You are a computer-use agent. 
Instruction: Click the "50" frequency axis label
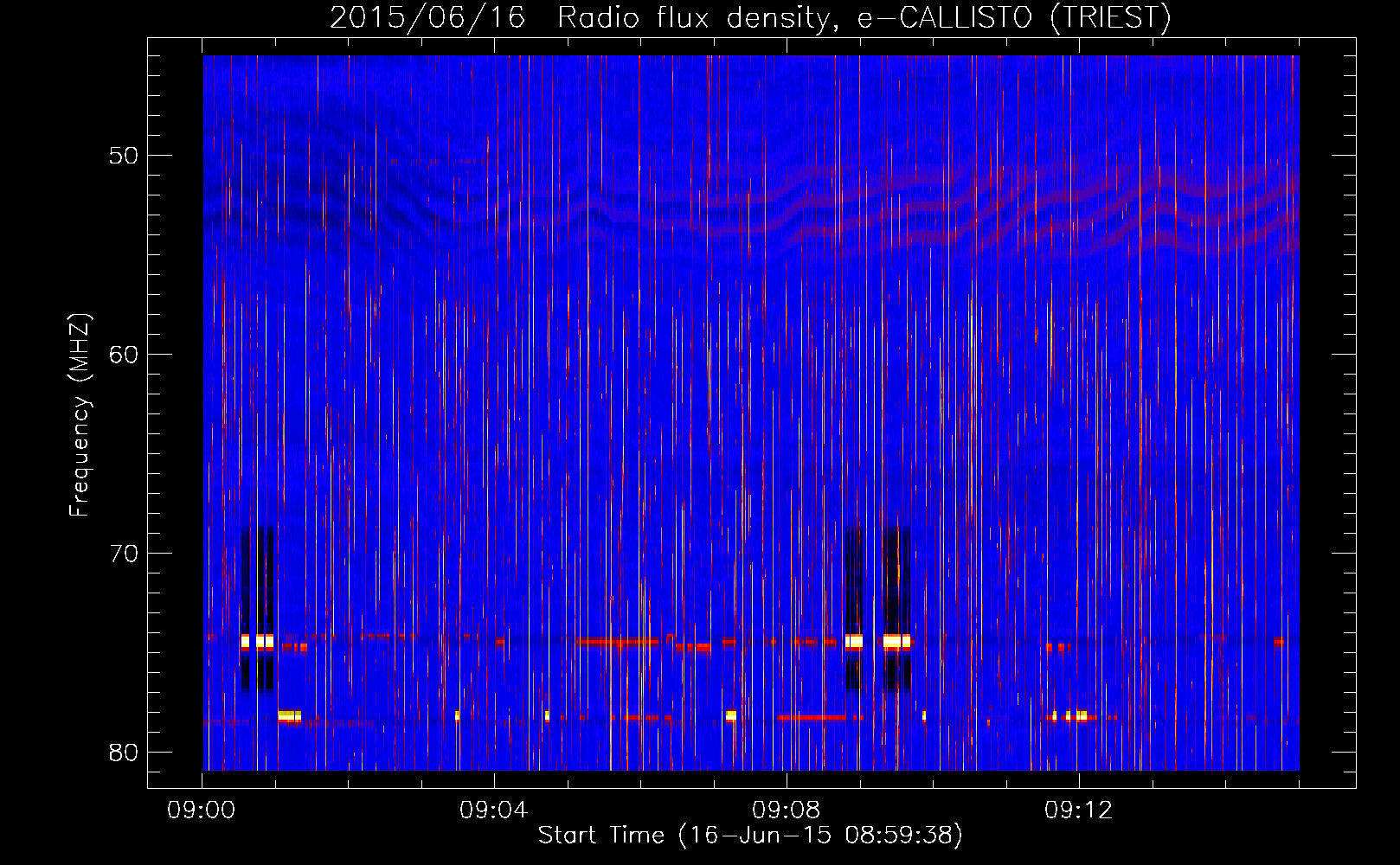[x=125, y=156]
